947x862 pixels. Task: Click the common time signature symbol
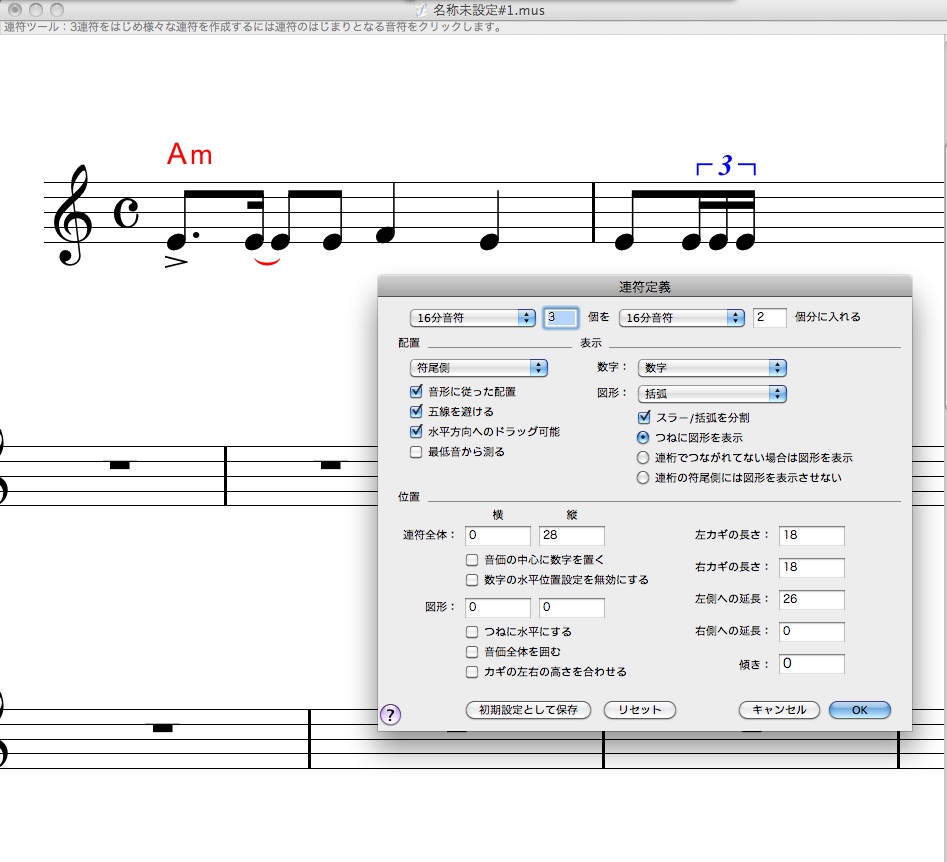pos(126,213)
